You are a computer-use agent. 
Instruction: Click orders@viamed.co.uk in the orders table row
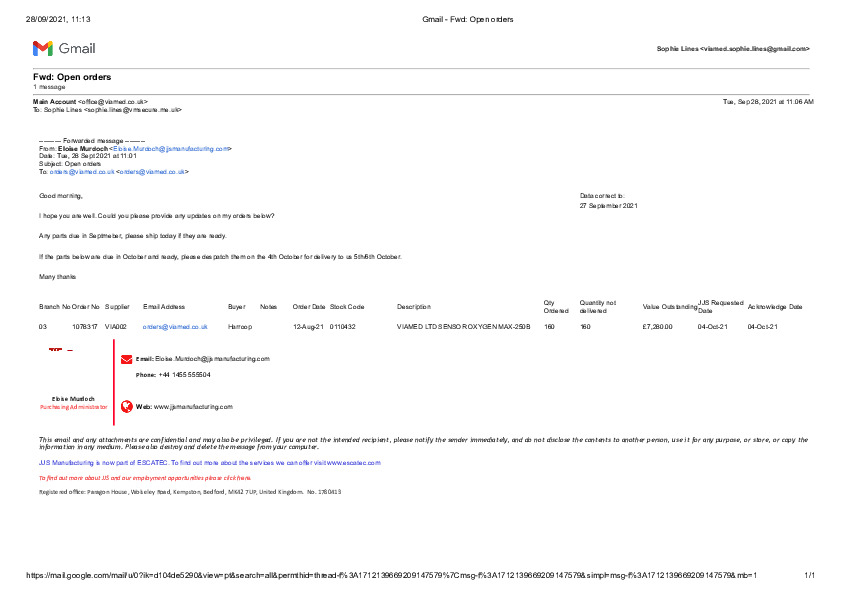175,327
